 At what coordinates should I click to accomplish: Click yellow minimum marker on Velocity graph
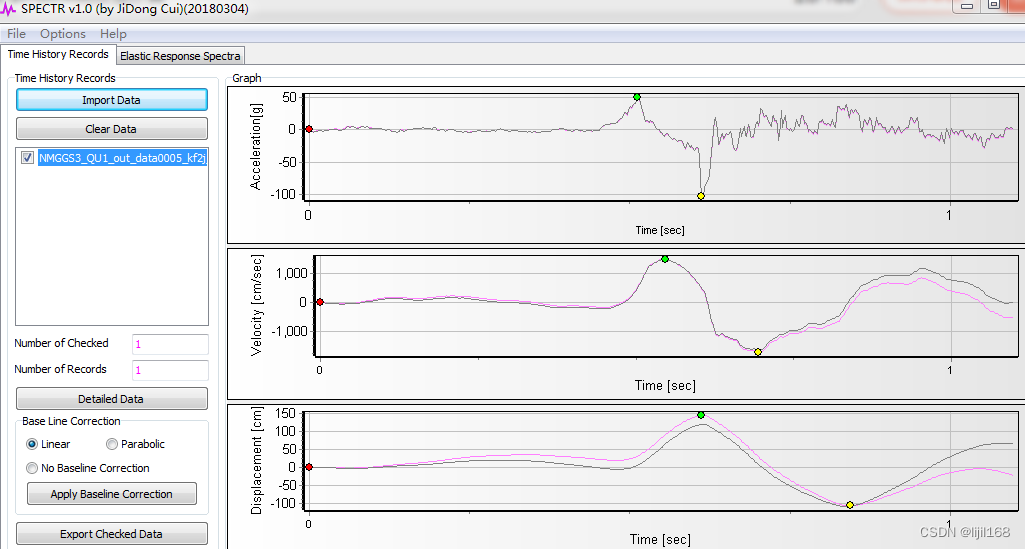coord(758,352)
